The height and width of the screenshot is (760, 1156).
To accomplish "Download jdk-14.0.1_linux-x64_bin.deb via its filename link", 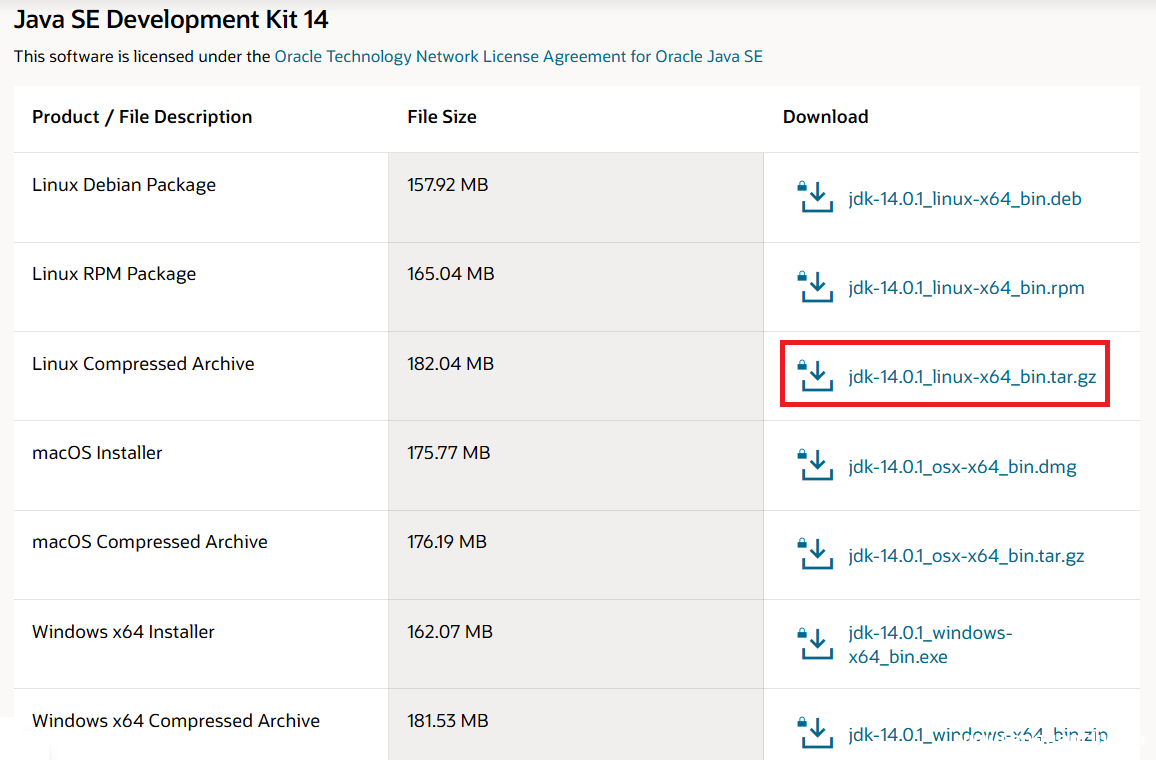I will click(964, 198).
